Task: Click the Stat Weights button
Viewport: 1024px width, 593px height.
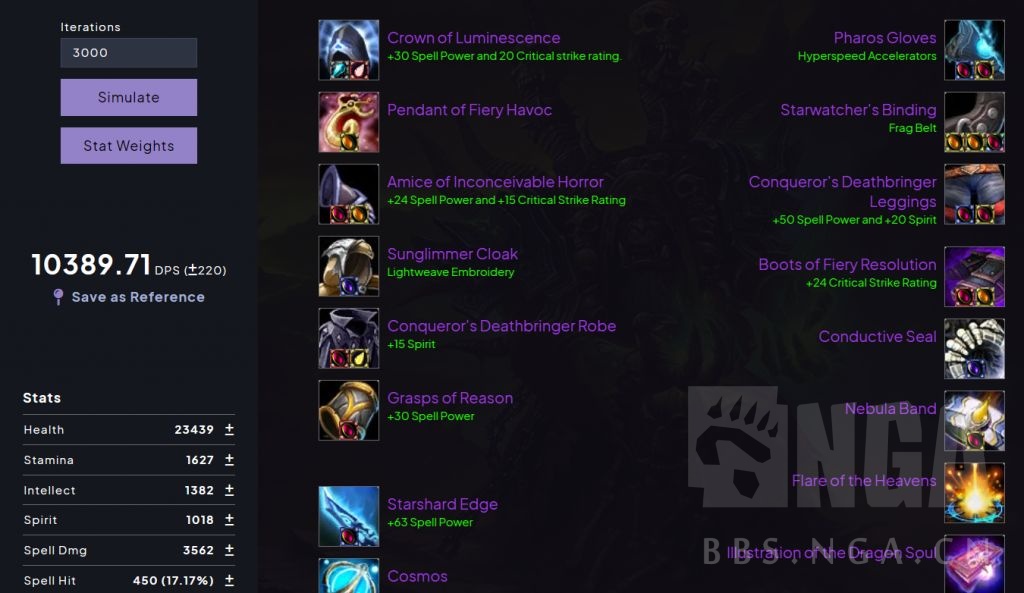Action: pos(129,146)
